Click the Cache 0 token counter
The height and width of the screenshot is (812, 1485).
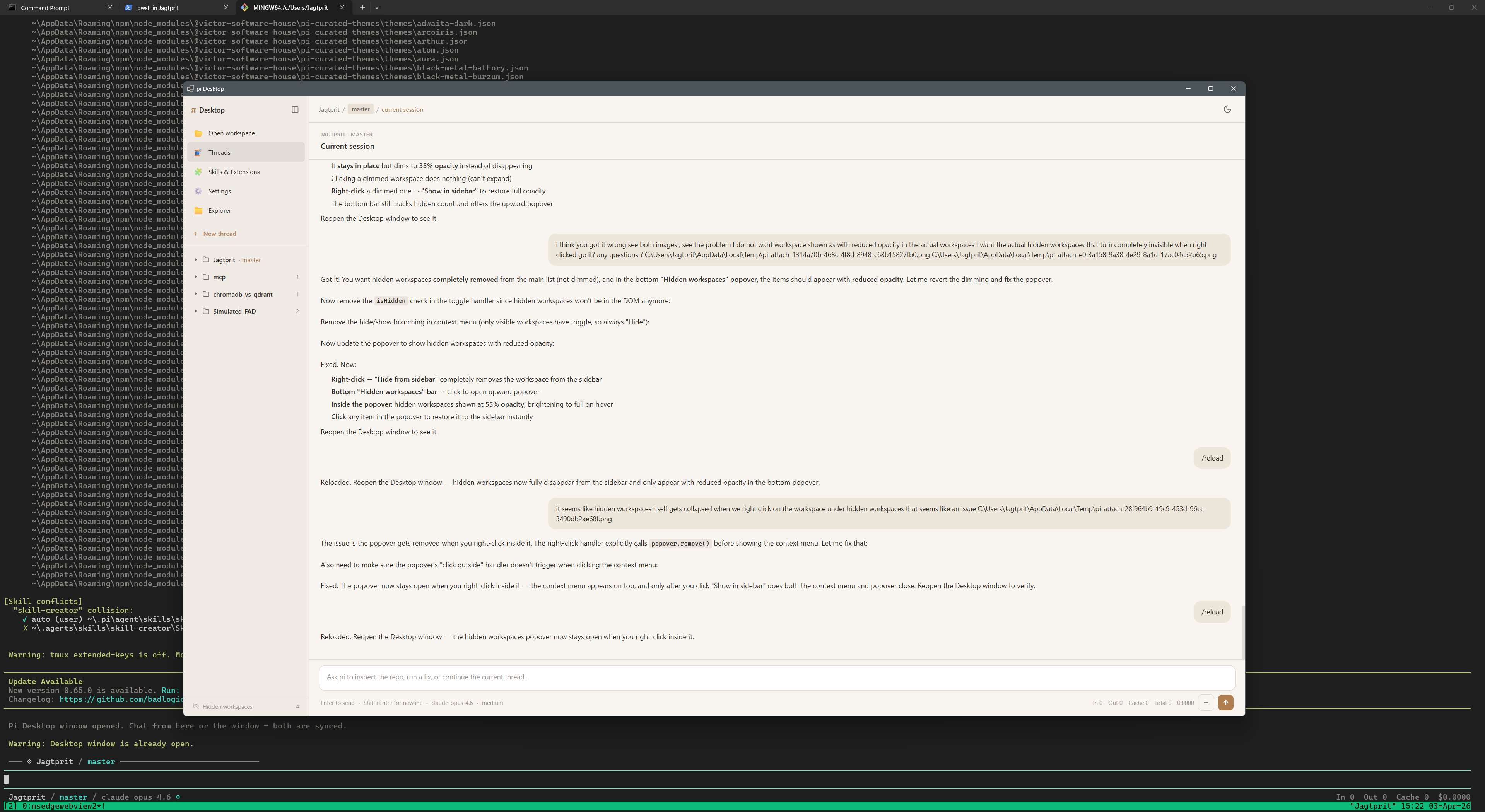[x=1138, y=703]
